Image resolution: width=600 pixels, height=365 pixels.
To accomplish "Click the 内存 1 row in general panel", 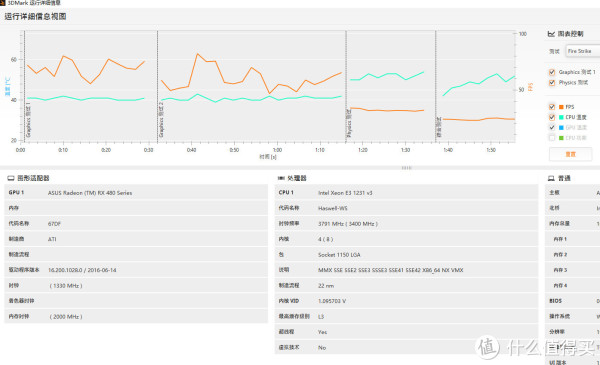I will 572,239.
